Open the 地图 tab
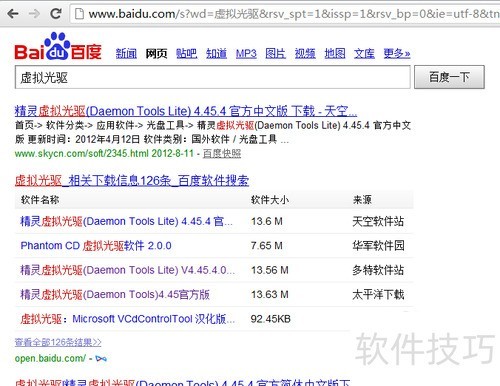The image size is (500, 386). [335, 53]
